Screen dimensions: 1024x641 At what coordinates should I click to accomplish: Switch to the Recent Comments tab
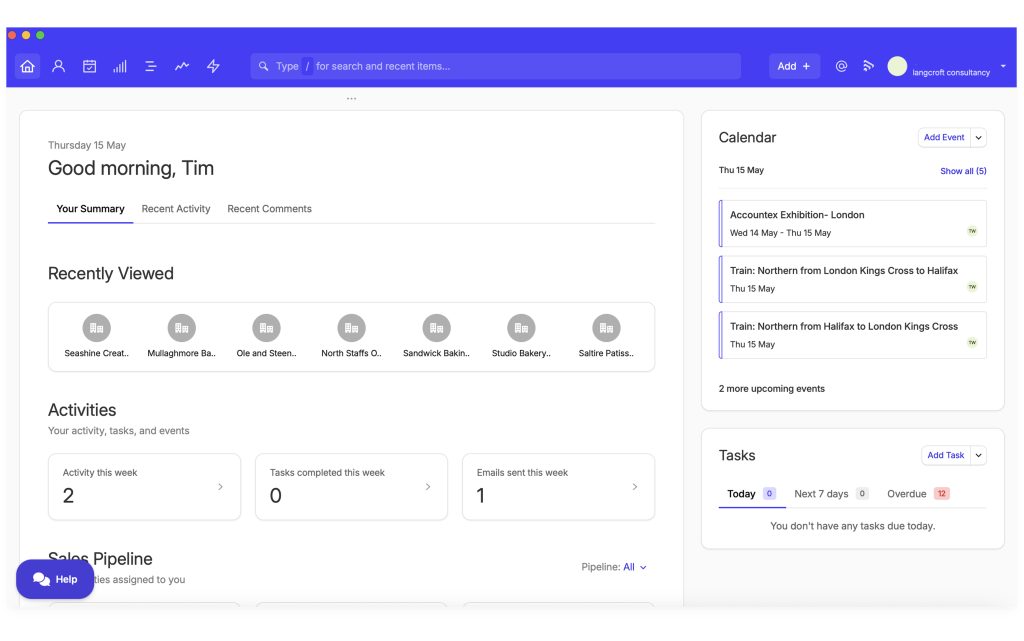click(x=269, y=209)
